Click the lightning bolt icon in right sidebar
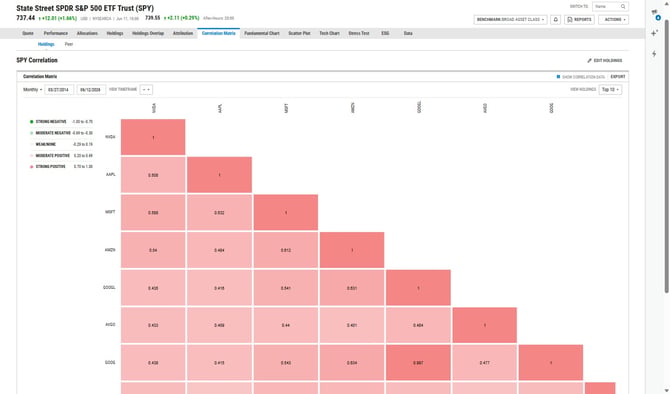Image resolution: width=670 pixels, height=394 pixels. click(x=654, y=54)
